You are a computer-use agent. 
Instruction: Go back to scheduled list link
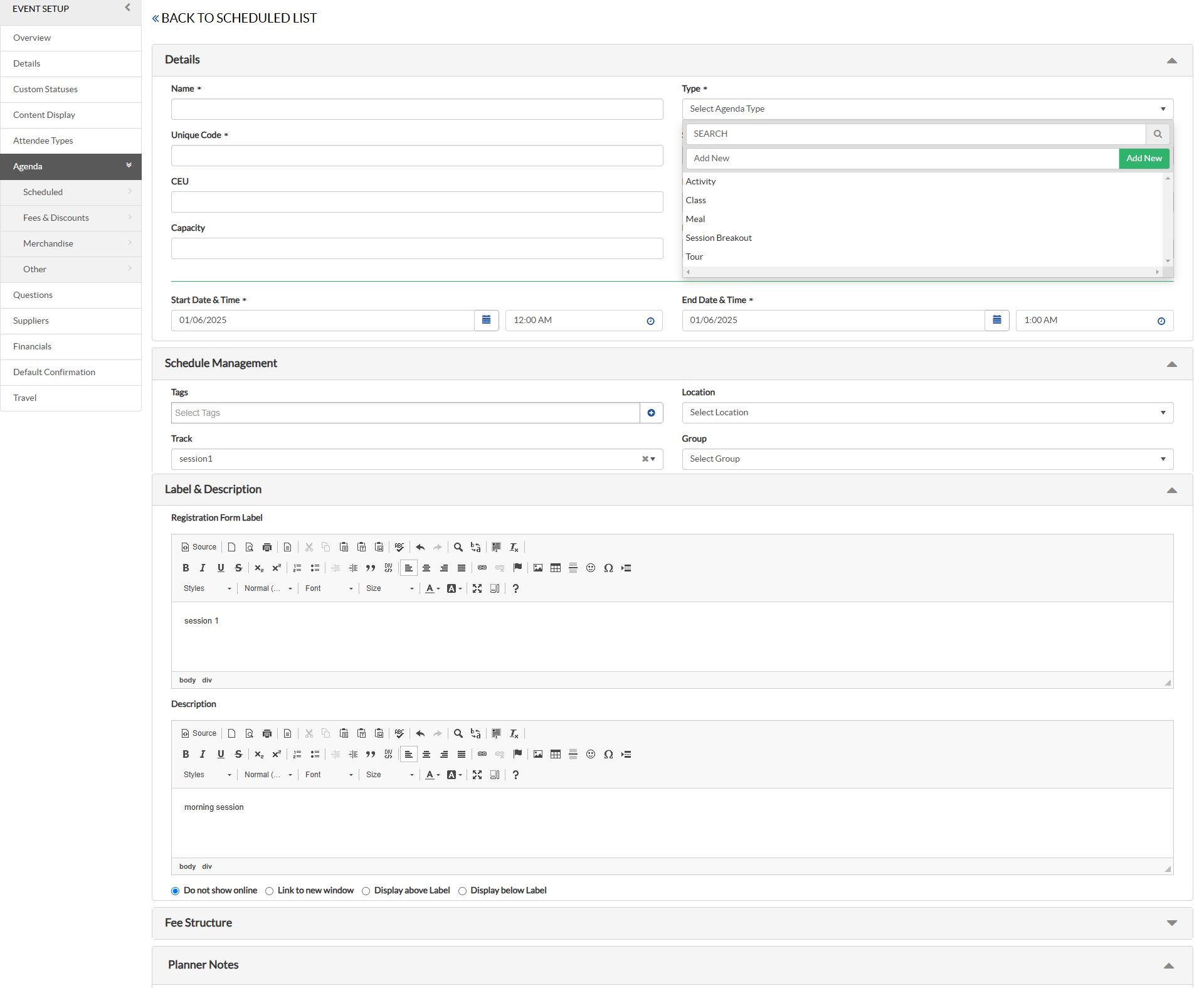(x=235, y=18)
